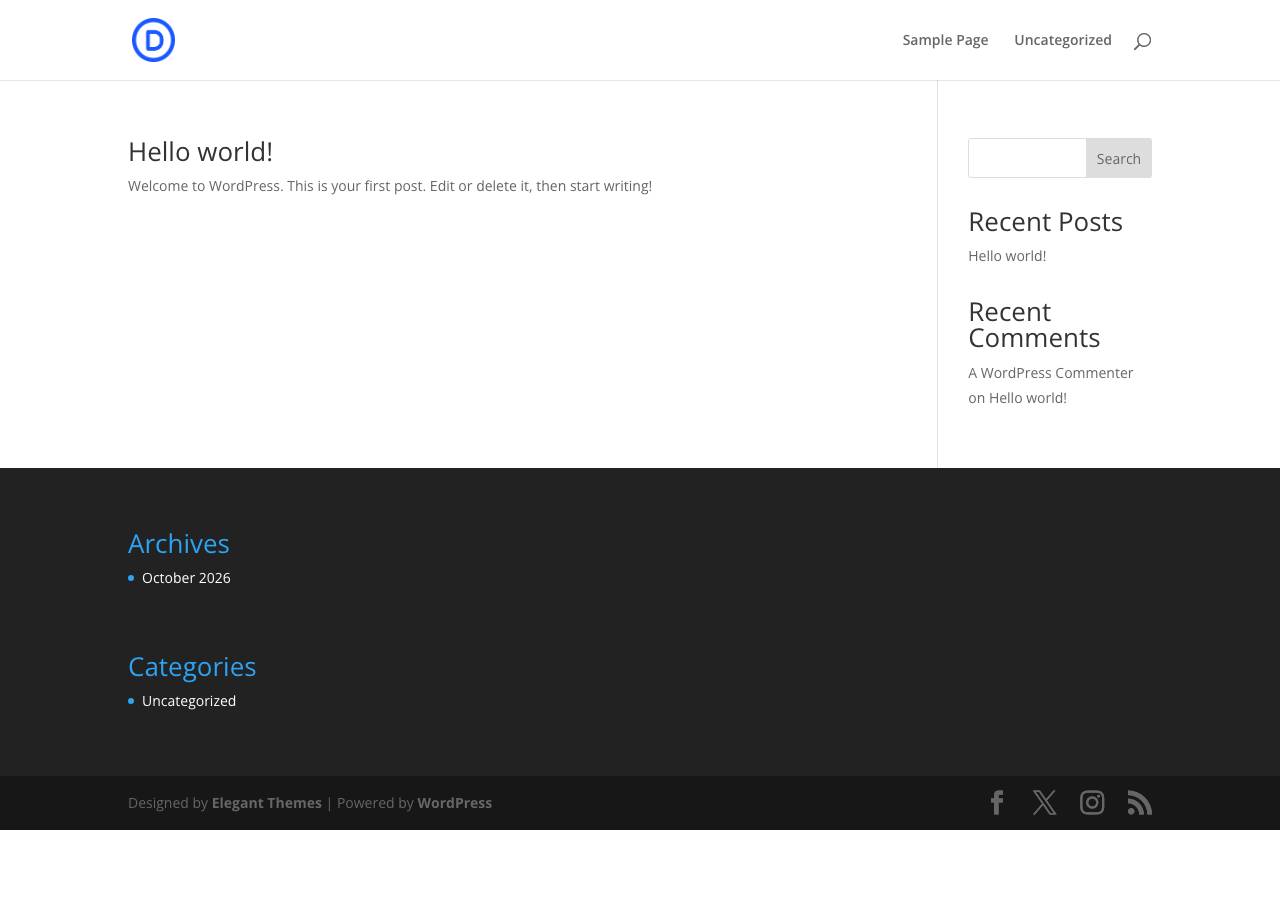The image size is (1280, 900).
Task: Open "Hello world!" under Recent Posts
Action: [x=1007, y=256]
